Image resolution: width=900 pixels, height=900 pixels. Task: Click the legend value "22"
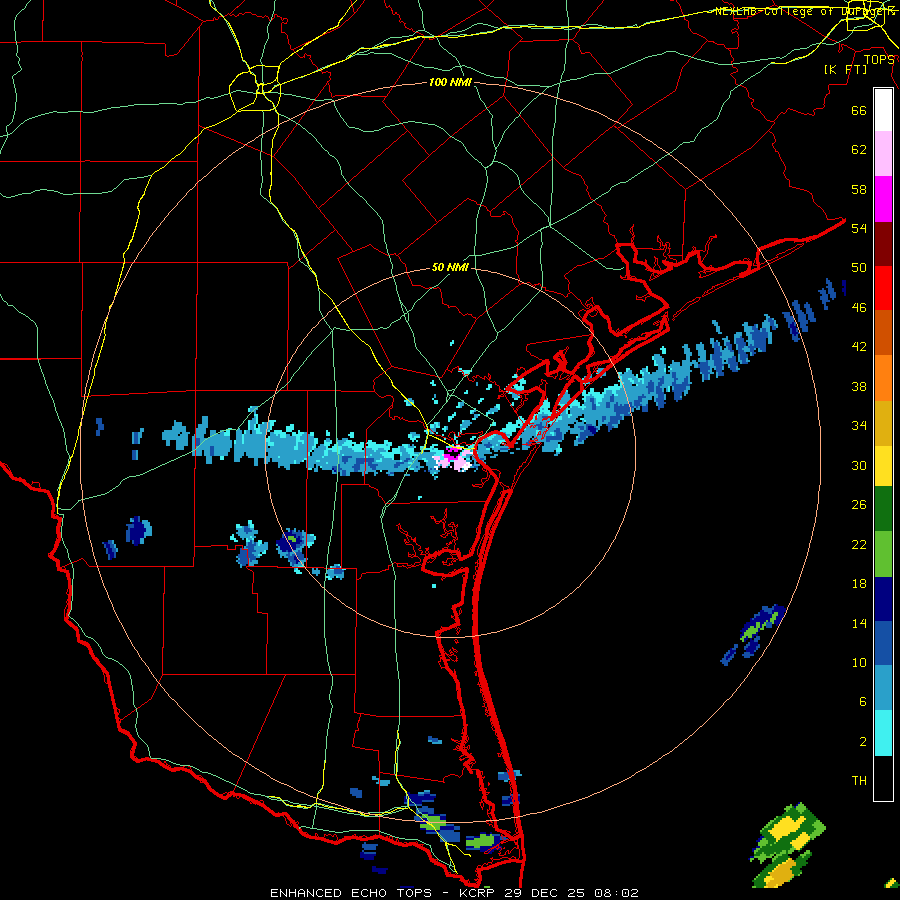click(x=859, y=545)
